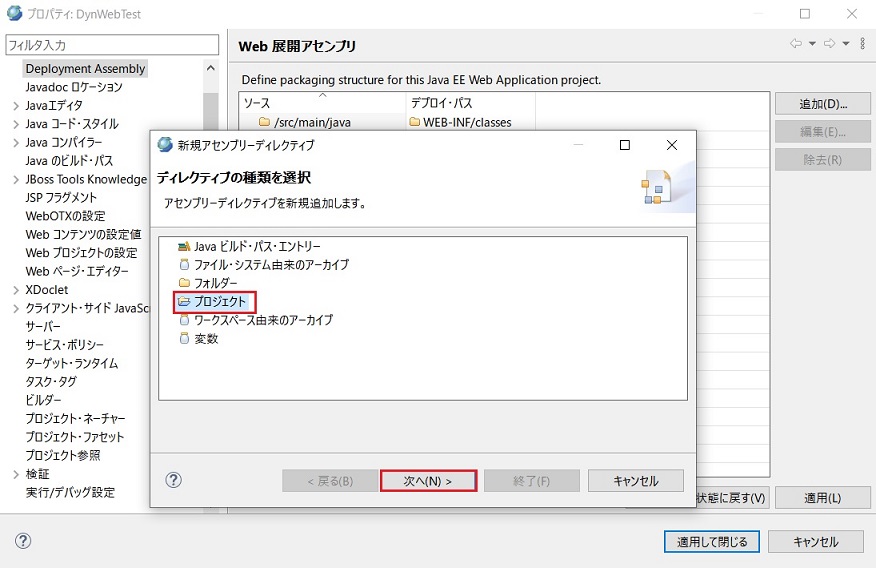Sort by デプロイ・パス column header
The width and height of the screenshot is (876, 568).
[470, 103]
